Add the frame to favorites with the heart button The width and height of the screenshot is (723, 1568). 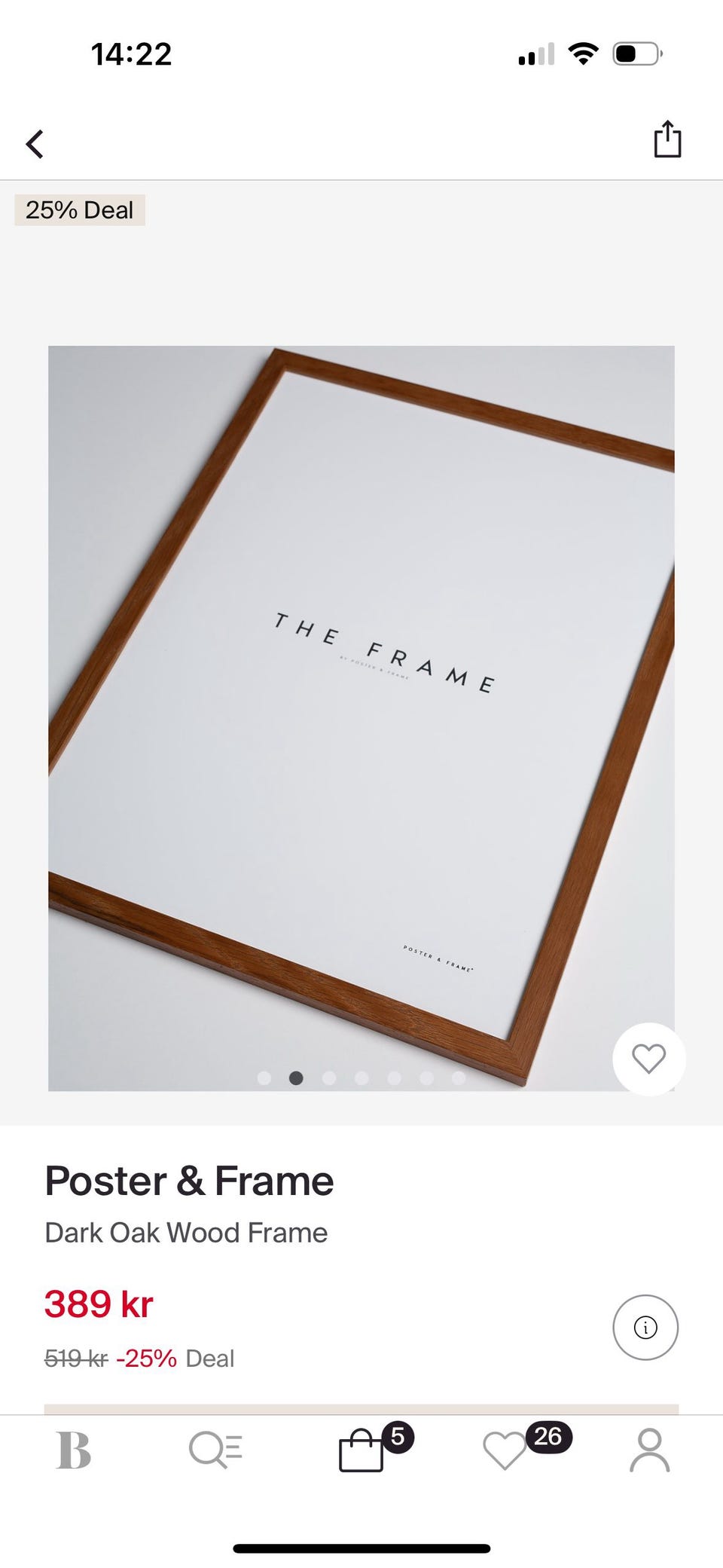pyautogui.click(x=649, y=1059)
